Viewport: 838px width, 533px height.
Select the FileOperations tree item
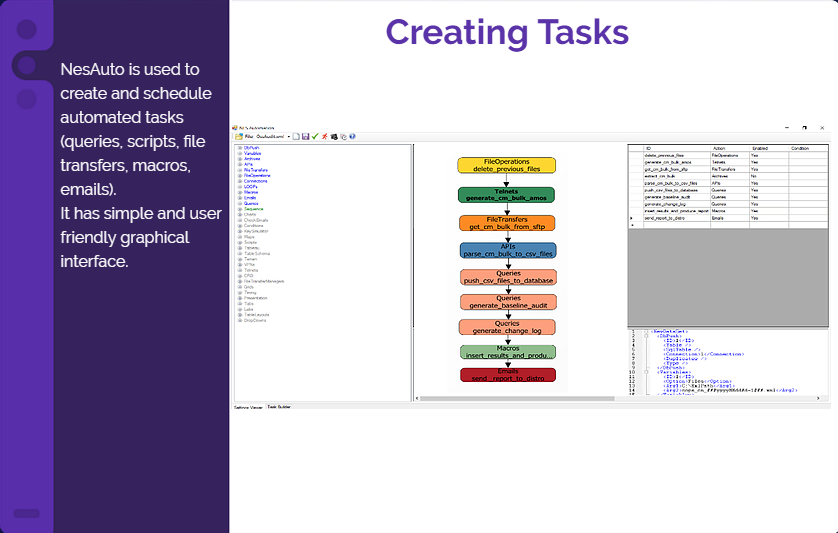point(257,175)
